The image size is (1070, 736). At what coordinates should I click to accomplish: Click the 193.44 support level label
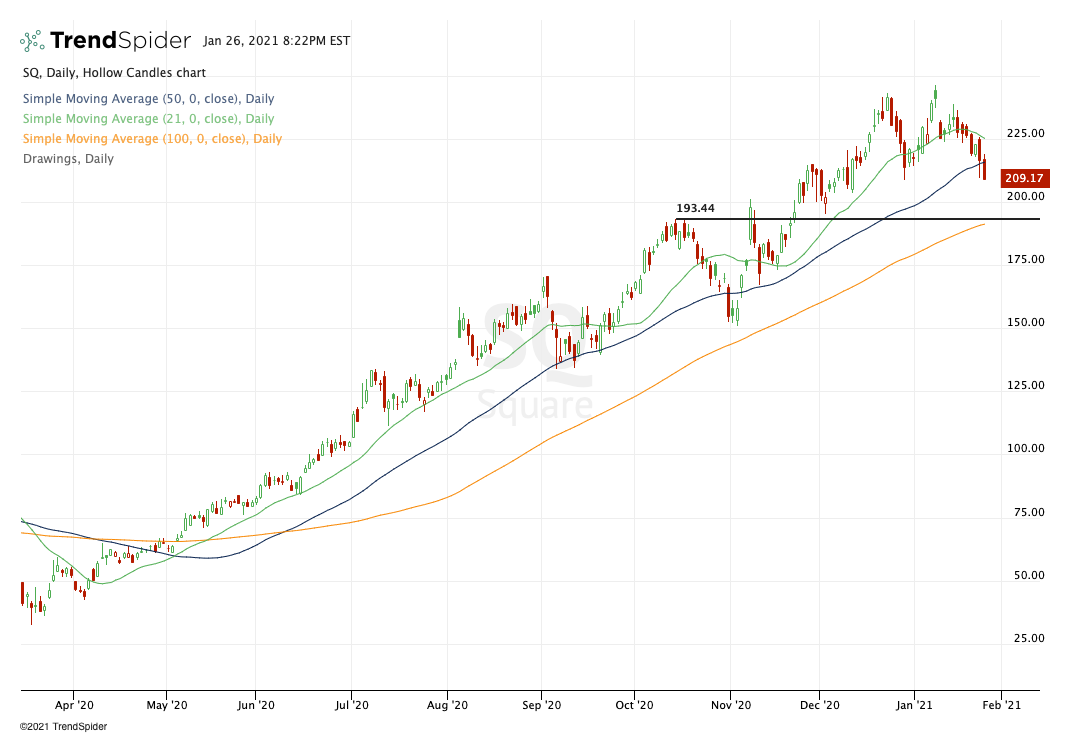(695, 209)
